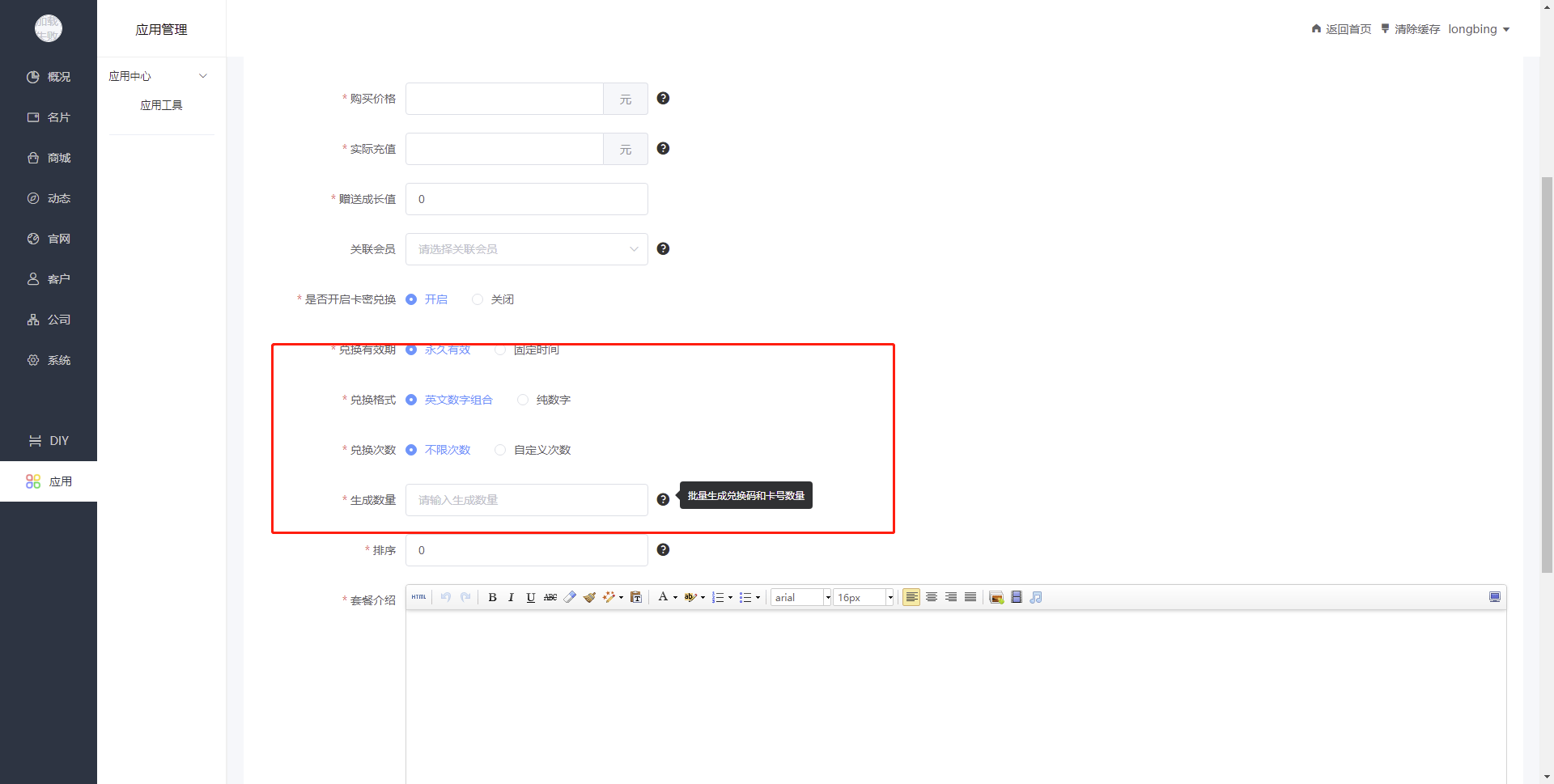The width and height of the screenshot is (1554, 784).
Task: Open highlight color picker dropdown arrow
Action: coord(703,598)
